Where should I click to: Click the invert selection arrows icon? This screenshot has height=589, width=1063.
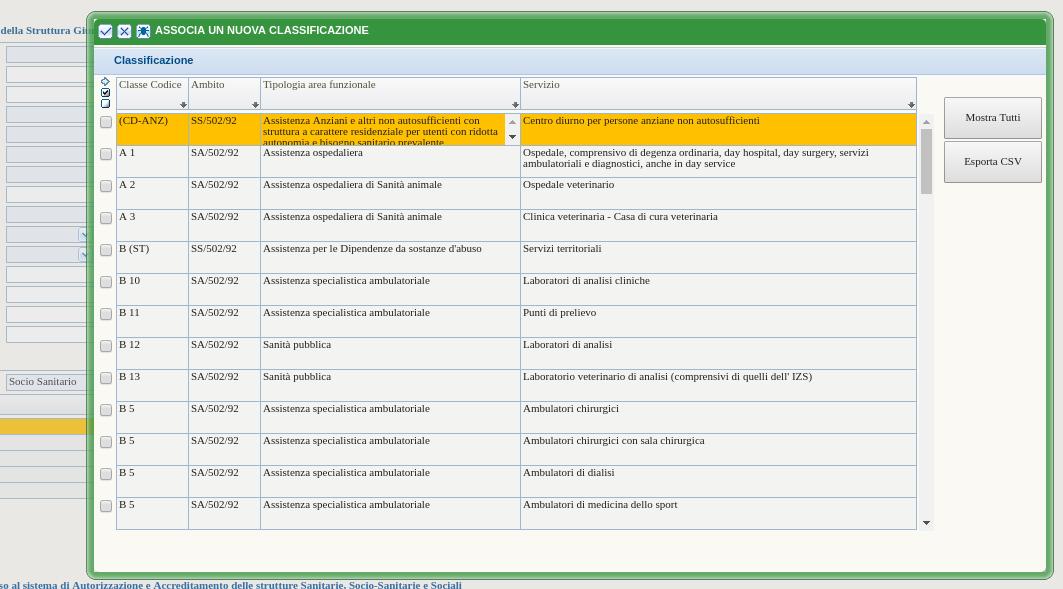(x=105, y=82)
